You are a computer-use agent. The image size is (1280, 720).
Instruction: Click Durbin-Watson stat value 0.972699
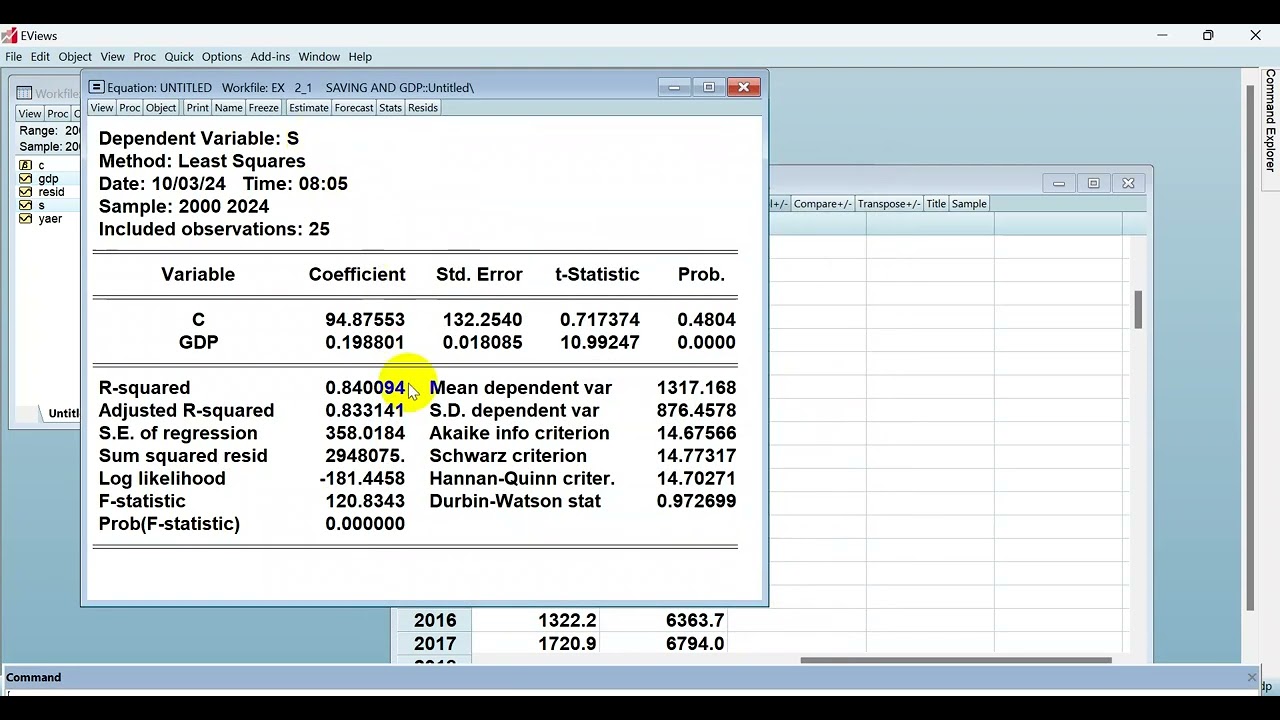point(696,501)
